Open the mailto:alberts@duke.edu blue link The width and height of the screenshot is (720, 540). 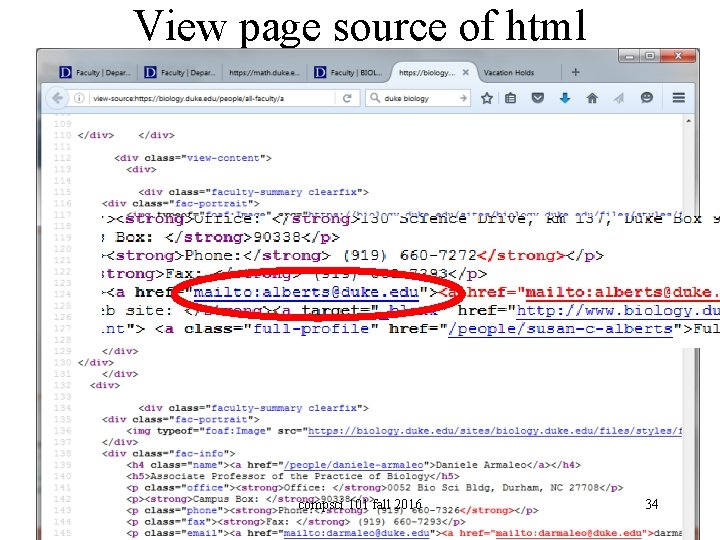pos(306,292)
